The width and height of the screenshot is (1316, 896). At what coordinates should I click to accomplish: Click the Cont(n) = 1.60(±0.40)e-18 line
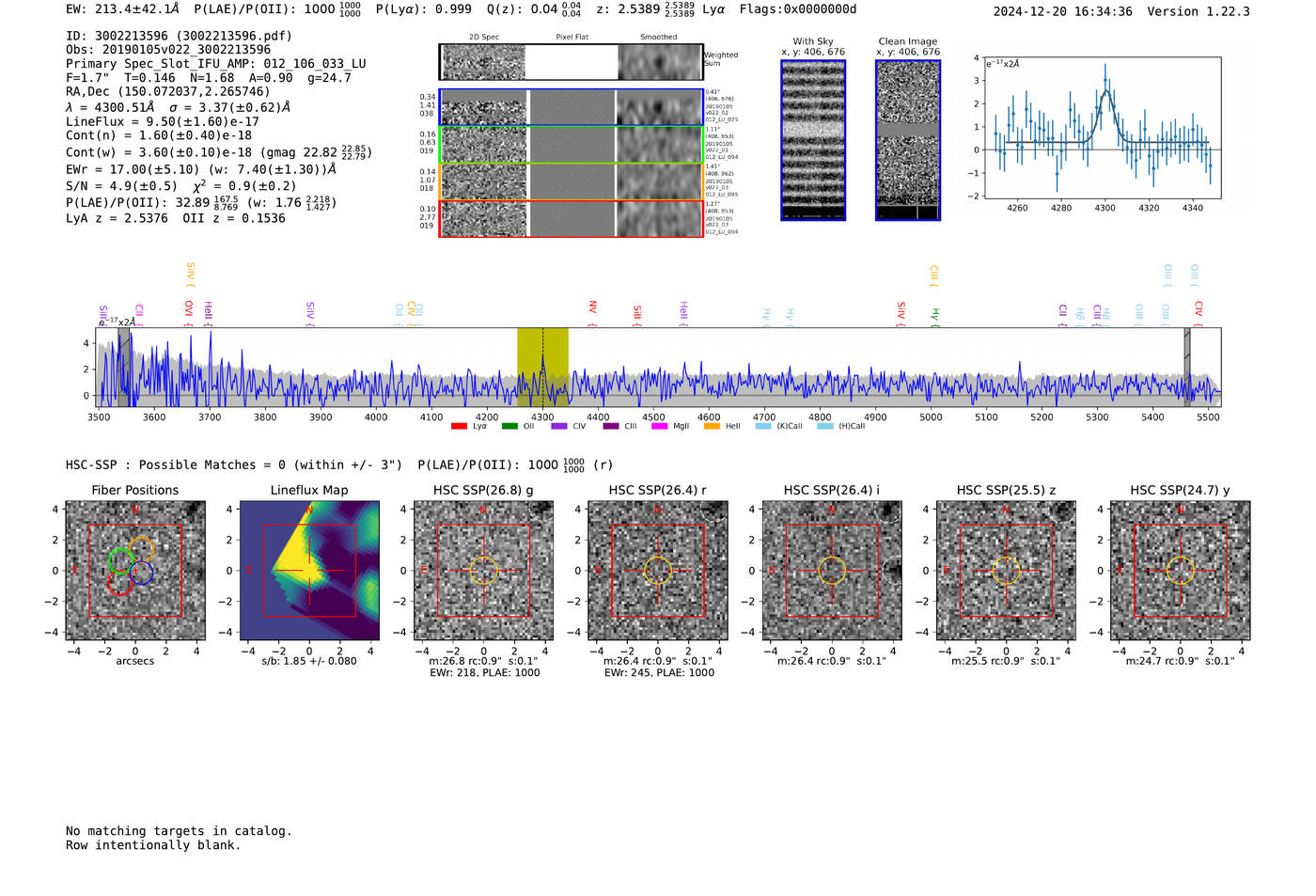159,135
